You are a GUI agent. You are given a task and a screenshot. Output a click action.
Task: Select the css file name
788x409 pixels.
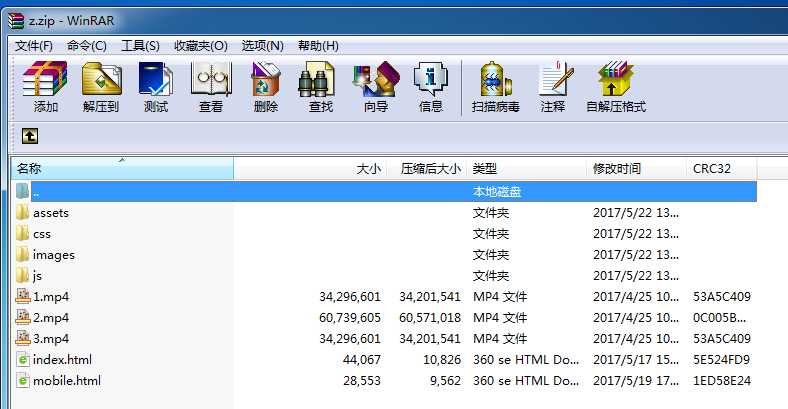click(42, 234)
